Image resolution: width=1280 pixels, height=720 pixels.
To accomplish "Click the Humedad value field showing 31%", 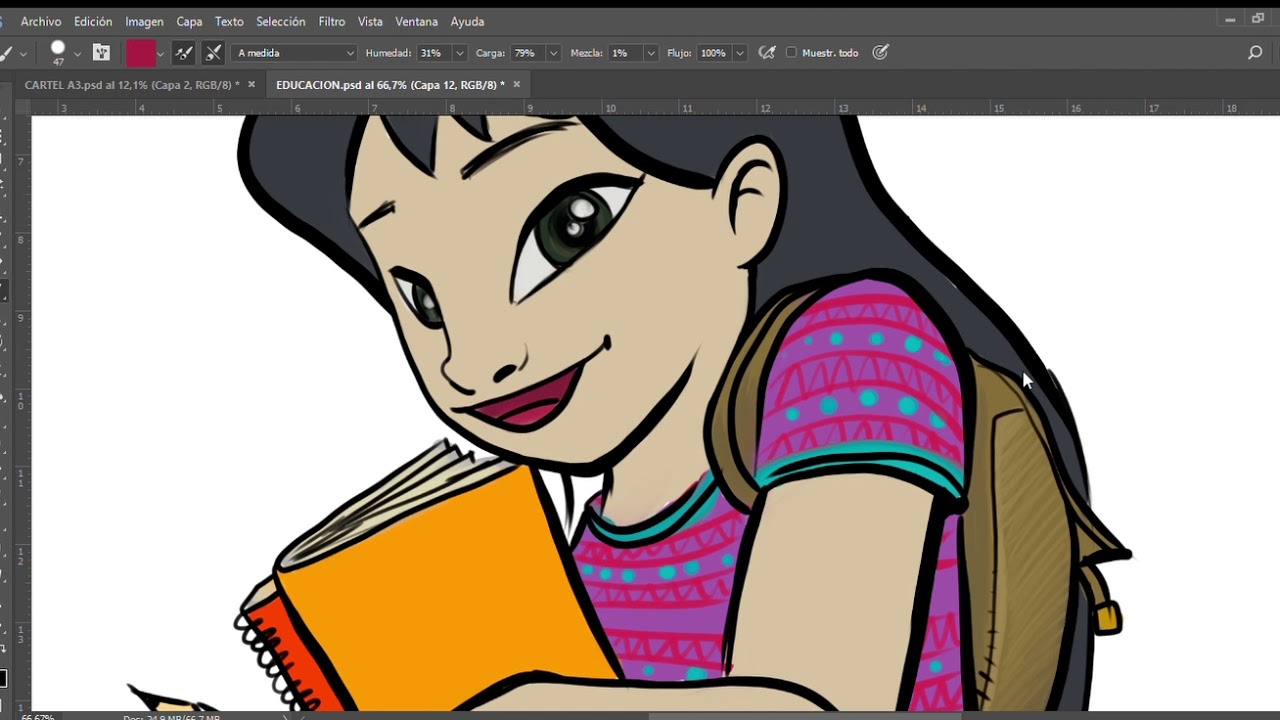I will tap(432, 53).
